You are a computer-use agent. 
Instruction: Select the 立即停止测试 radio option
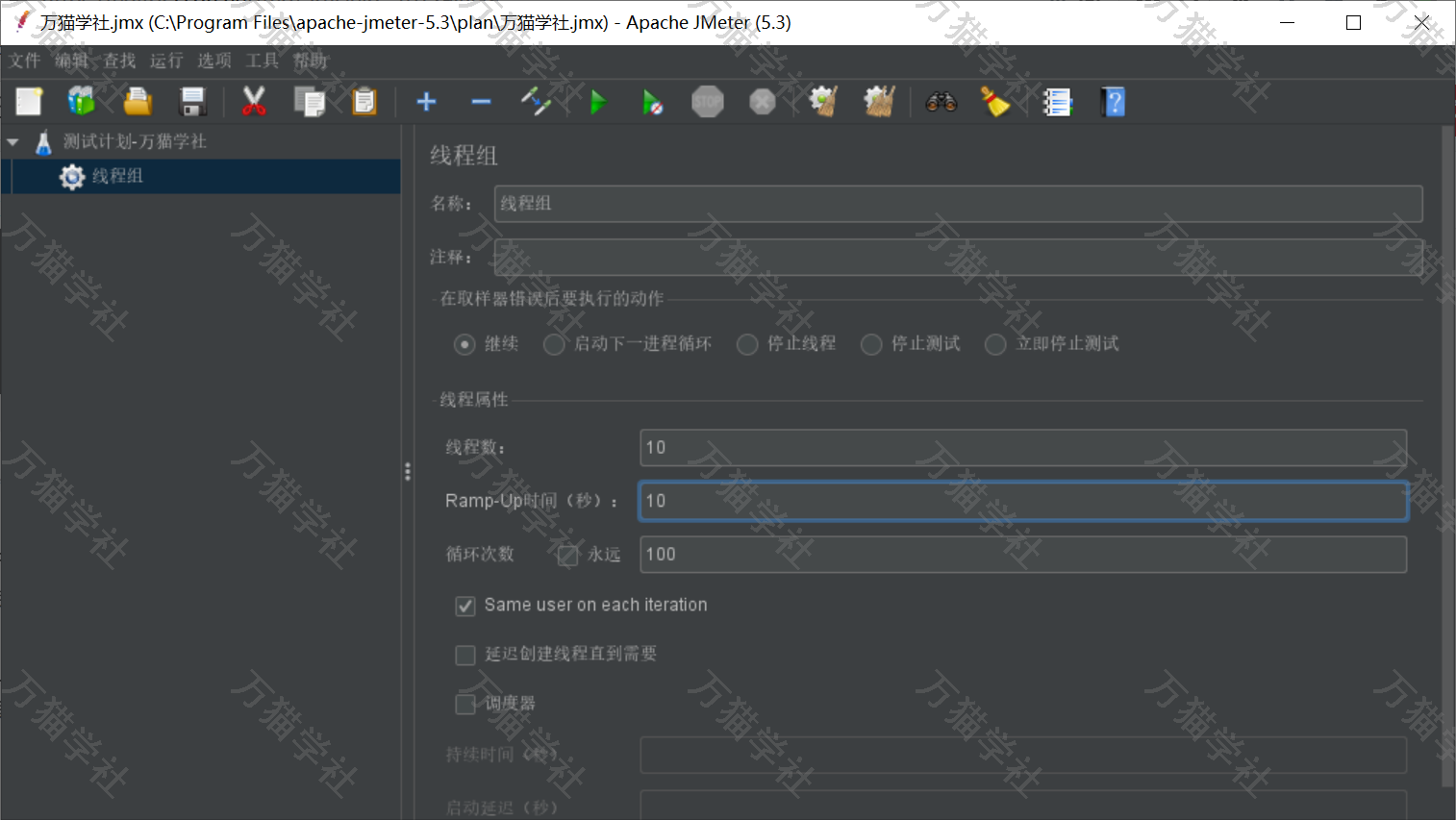995,344
